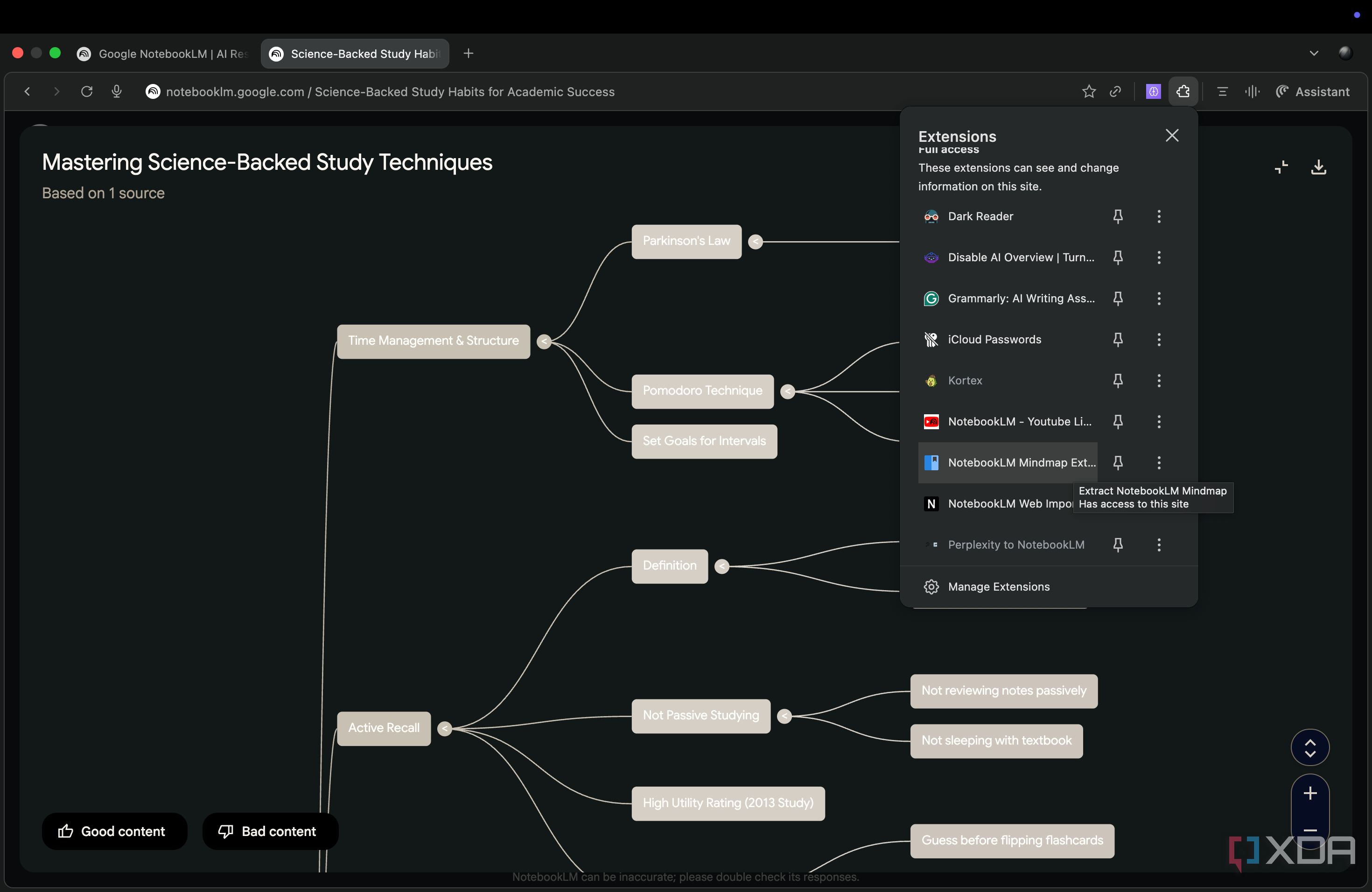Viewport: 1372px width, 892px height.
Task: Download the mind map image
Action: [x=1318, y=167]
